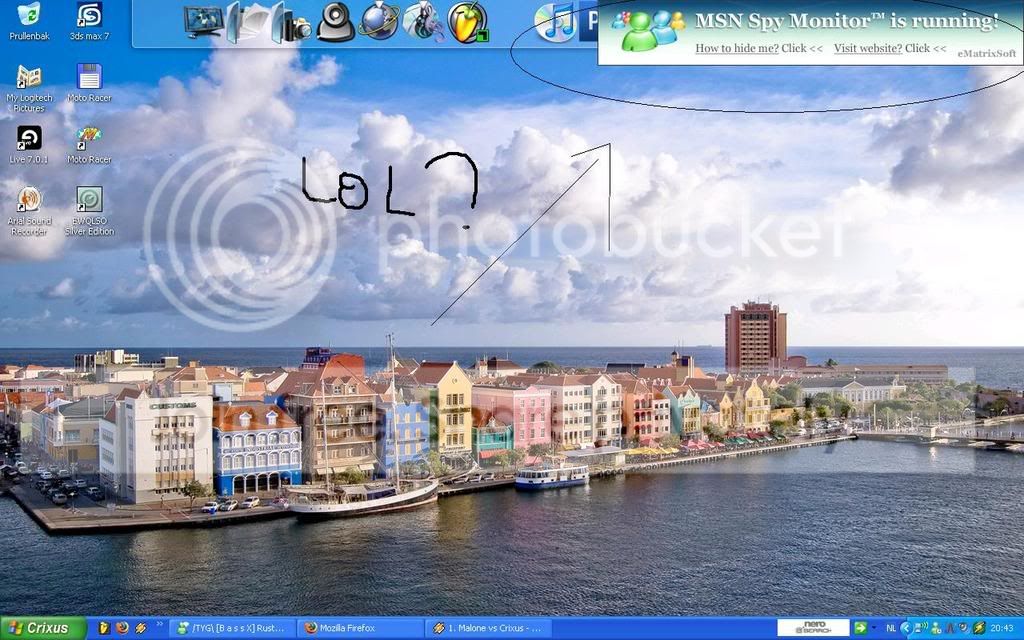Open the Crixus Start button
Image resolution: width=1024 pixels, height=640 pixels.
pos(43,628)
